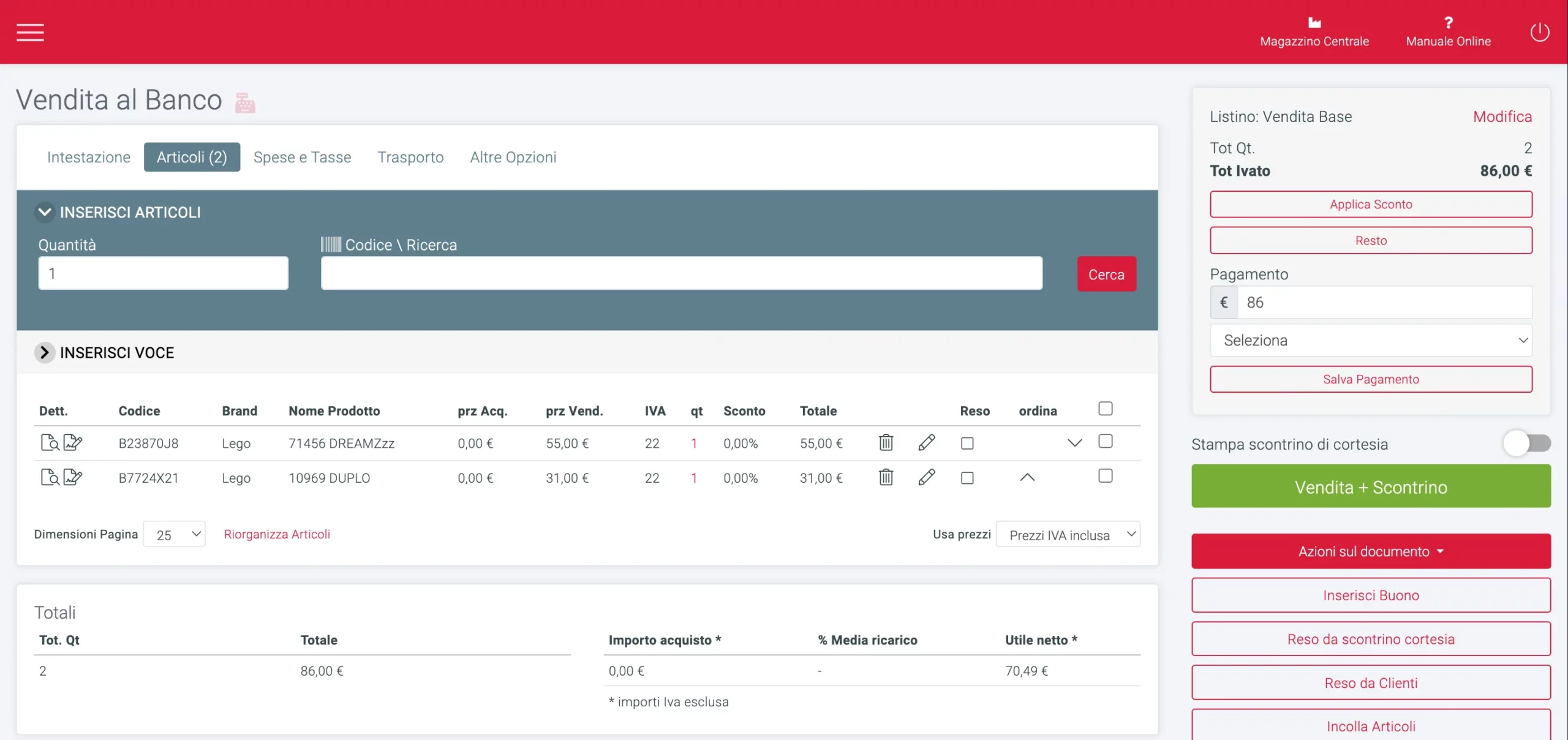This screenshot has width=1568, height=740.
Task: Open edit-note icon for 10969 DUPLO row
Action: (73, 477)
